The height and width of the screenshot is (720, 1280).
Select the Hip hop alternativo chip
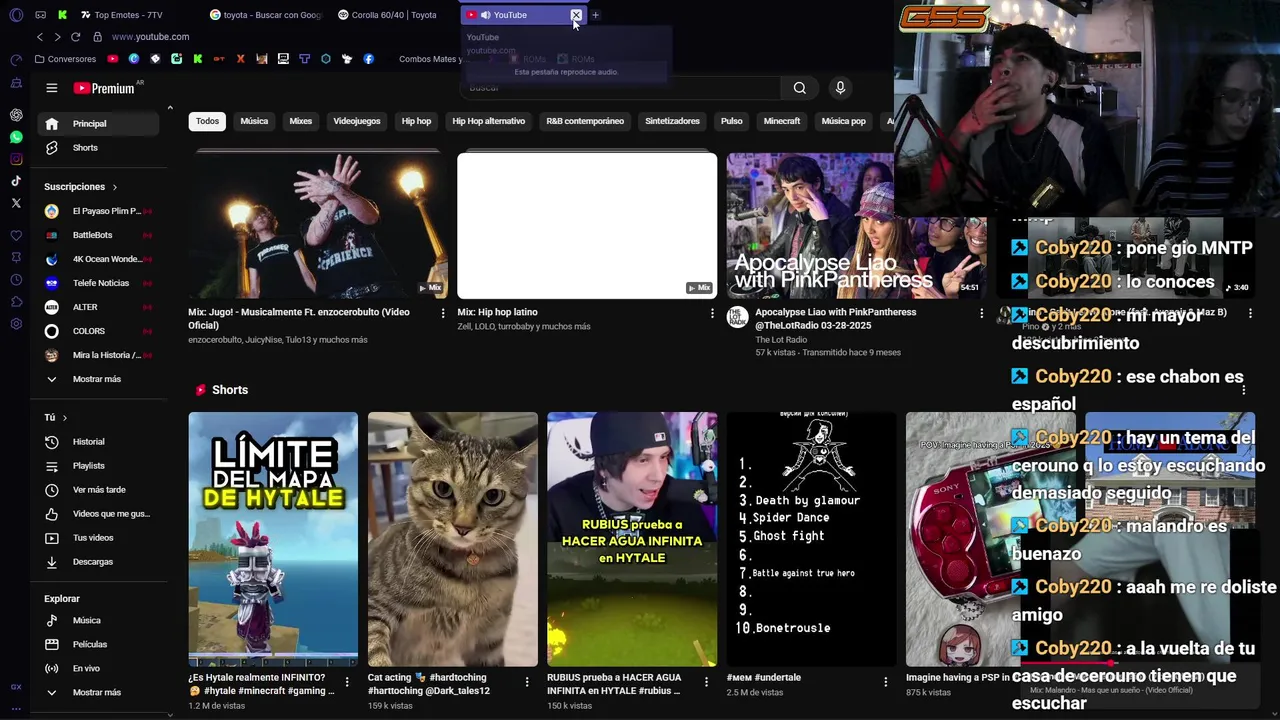[x=488, y=121]
